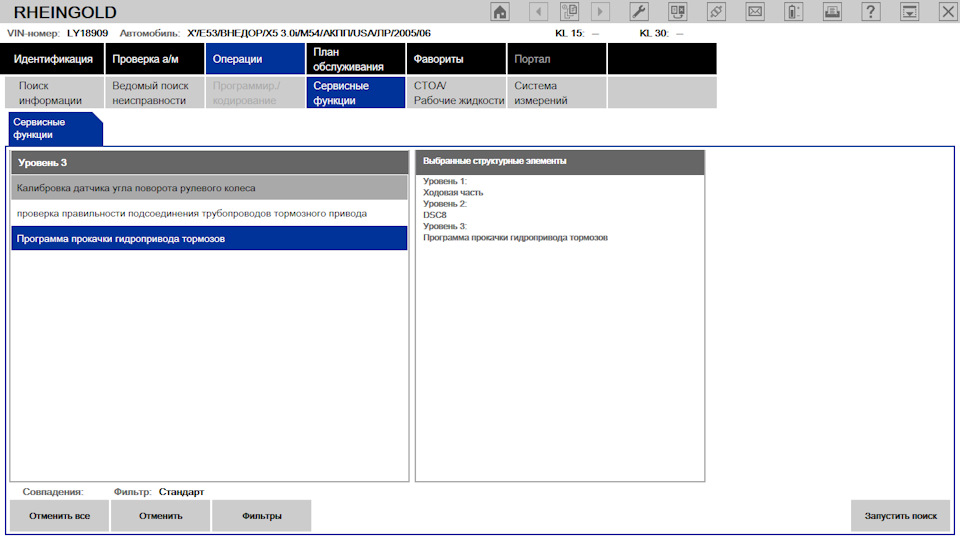960x538 pixels.
Task: Click the forward arrow icon
Action: (x=600, y=12)
